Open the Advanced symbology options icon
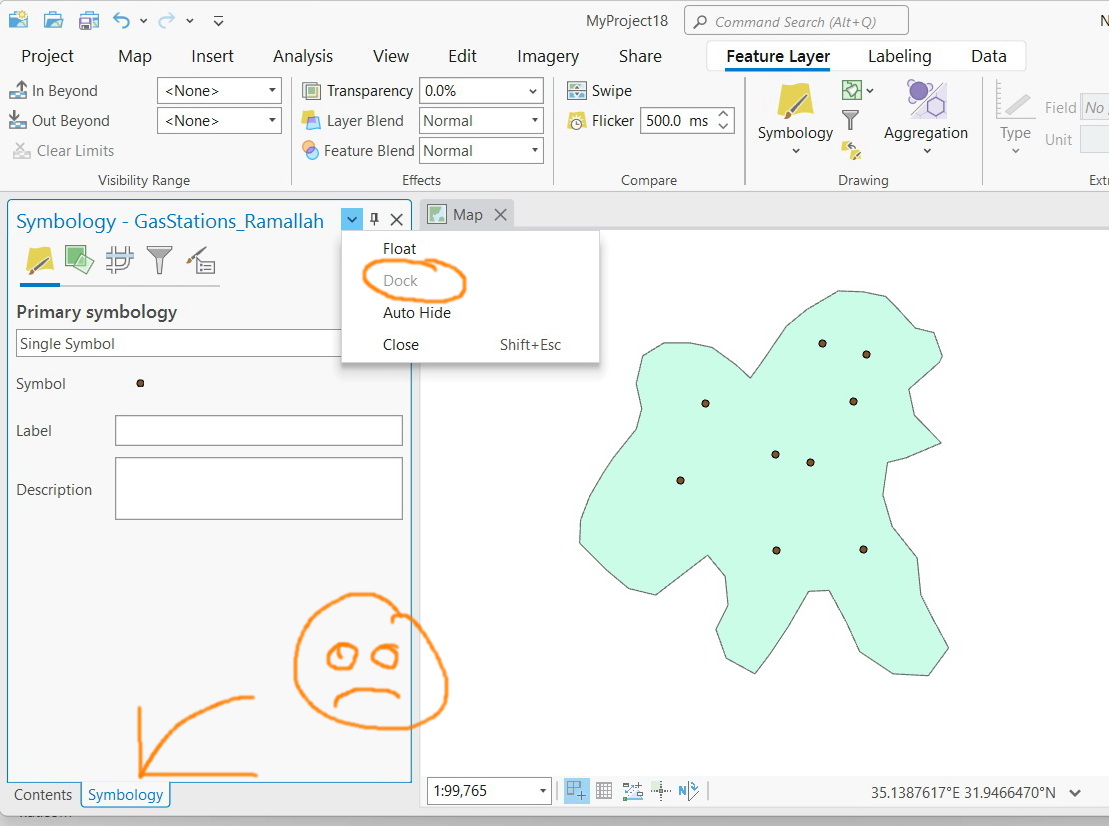 tap(201, 260)
